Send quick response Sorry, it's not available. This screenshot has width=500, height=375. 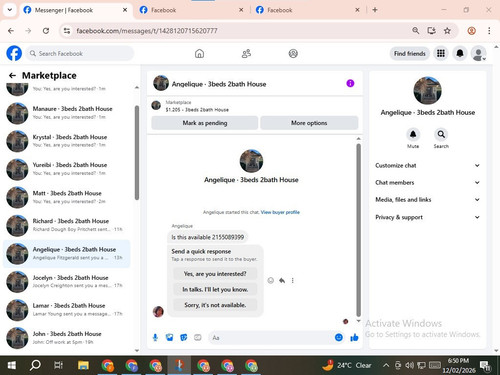click(x=215, y=305)
